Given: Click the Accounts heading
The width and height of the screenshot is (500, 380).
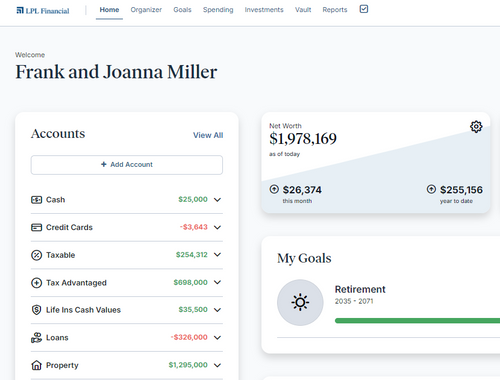Looking at the screenshot, I should (x=58, y=134).
